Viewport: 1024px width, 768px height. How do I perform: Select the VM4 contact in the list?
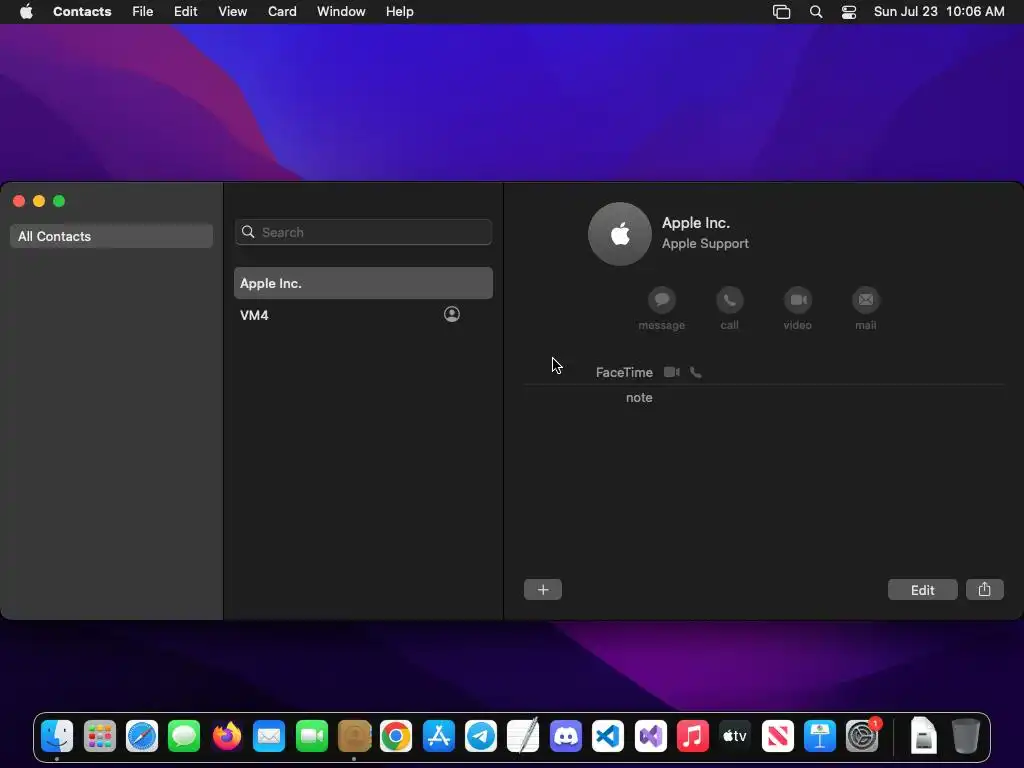click(x=363, y=315)
